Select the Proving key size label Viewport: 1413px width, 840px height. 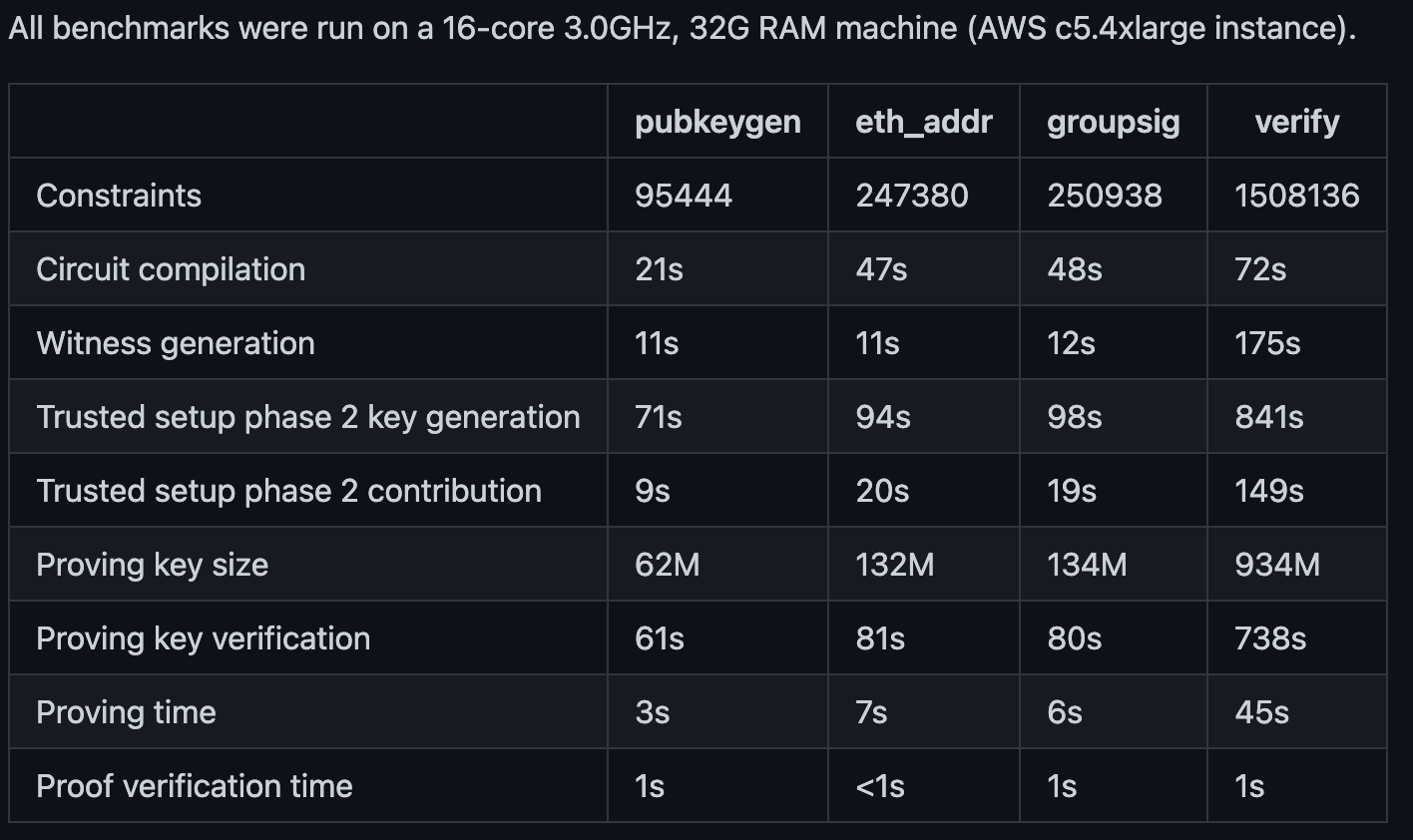152,565
